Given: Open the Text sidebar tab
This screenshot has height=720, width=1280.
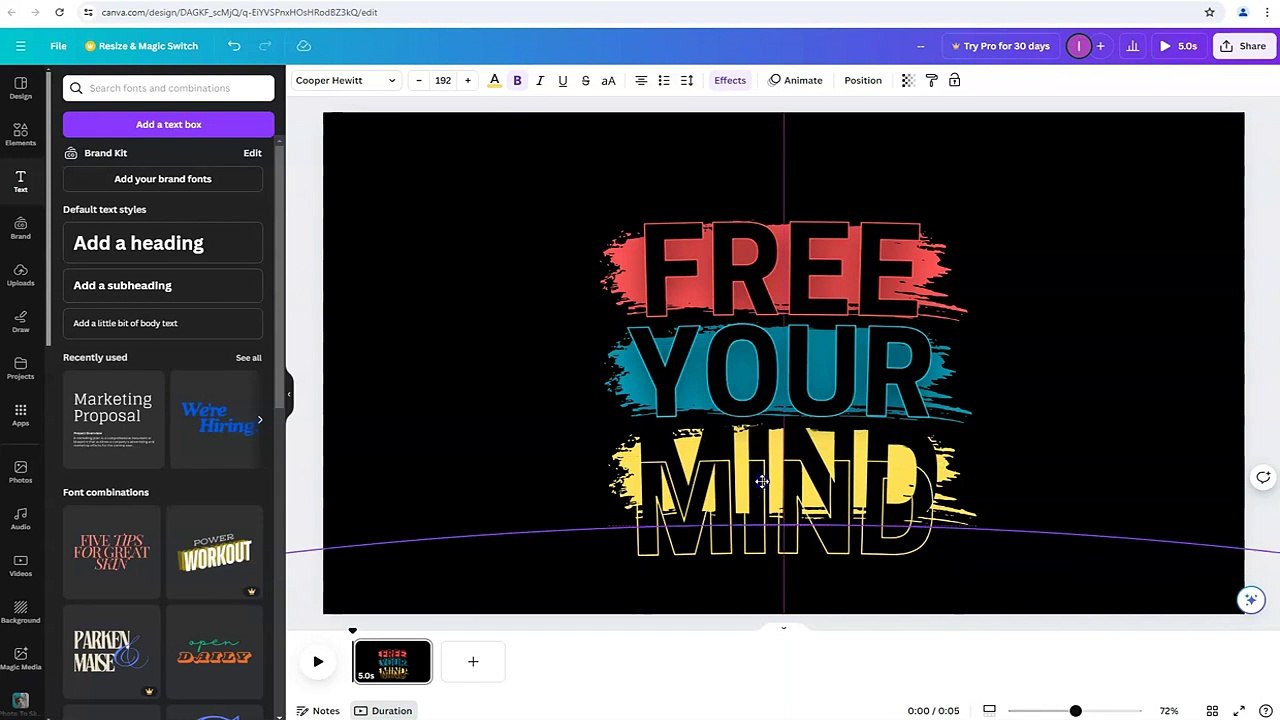Looking at the screenshot, I should pyautogui.click(x=20, y=181).
